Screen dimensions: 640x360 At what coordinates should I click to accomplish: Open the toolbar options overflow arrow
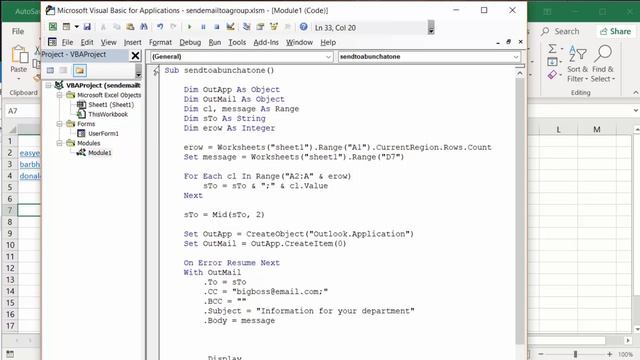pos(431,28)
